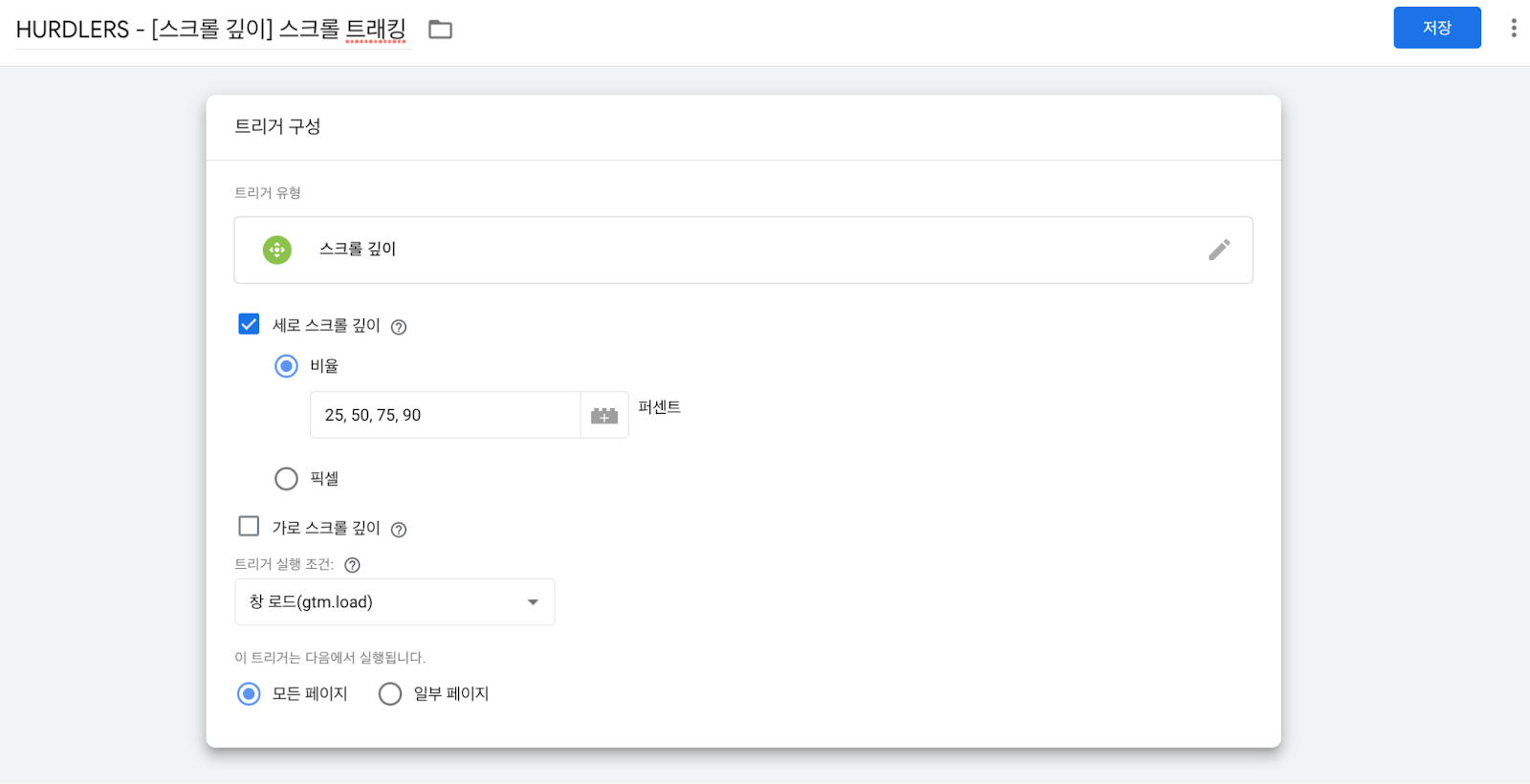Open help icon next to 세로 스크롤 깊이
This screenshot has width=1530, height=784.
(399, 327)
